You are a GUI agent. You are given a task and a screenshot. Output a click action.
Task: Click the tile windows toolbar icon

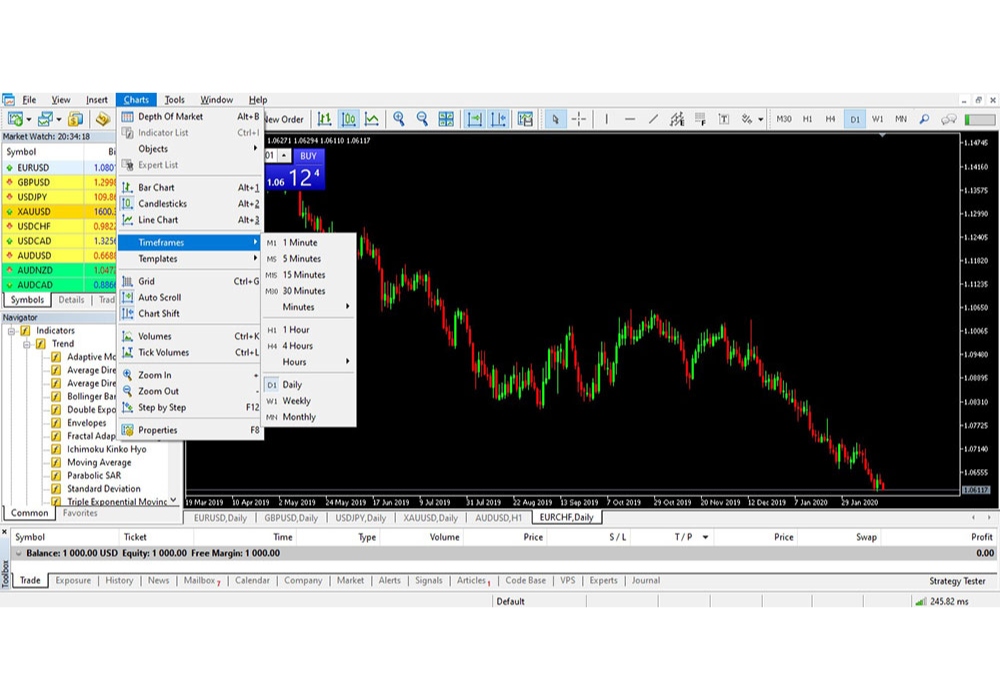click(x=446, y=119)
